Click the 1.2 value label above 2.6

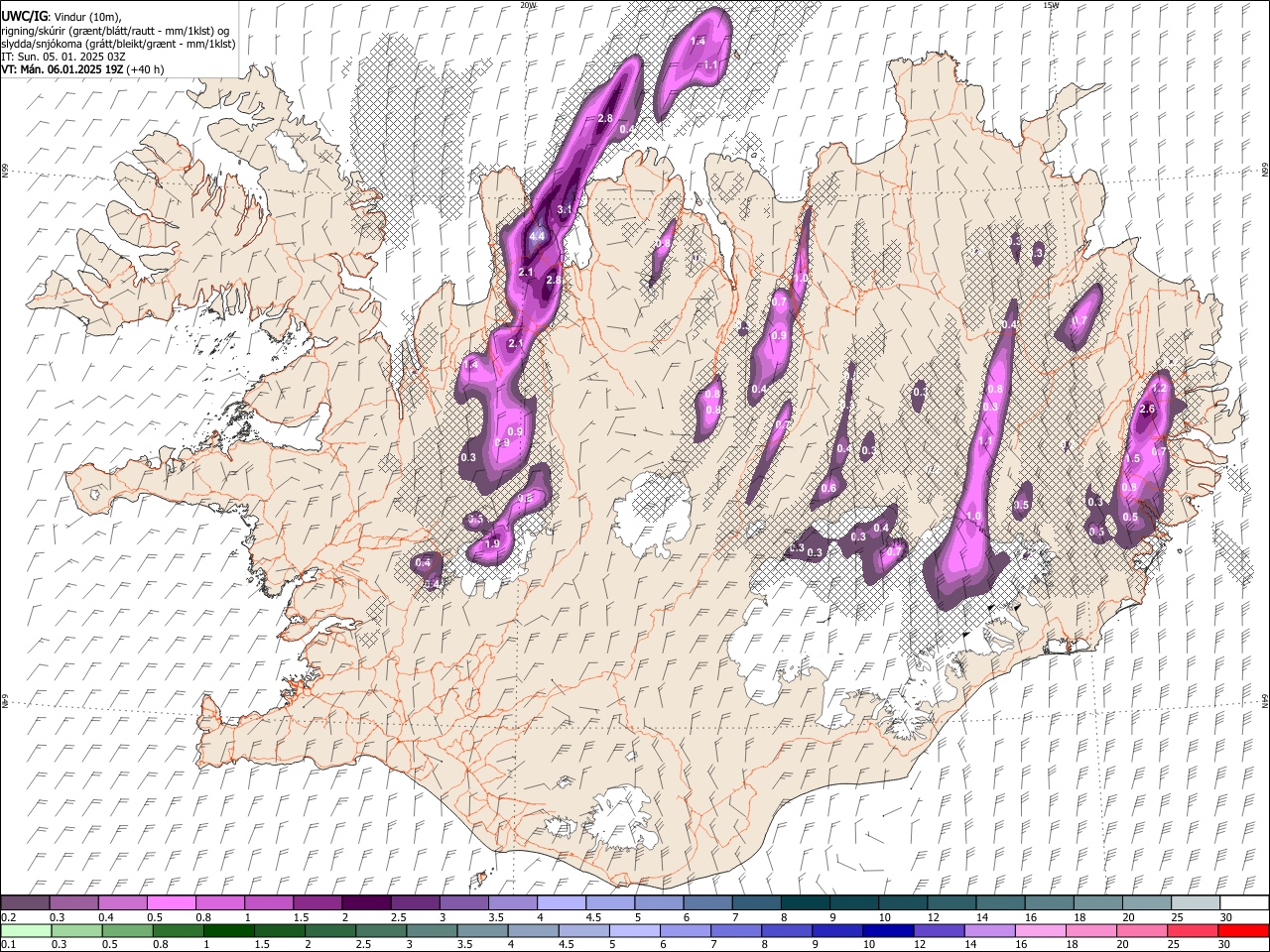tap(1160, 388)
